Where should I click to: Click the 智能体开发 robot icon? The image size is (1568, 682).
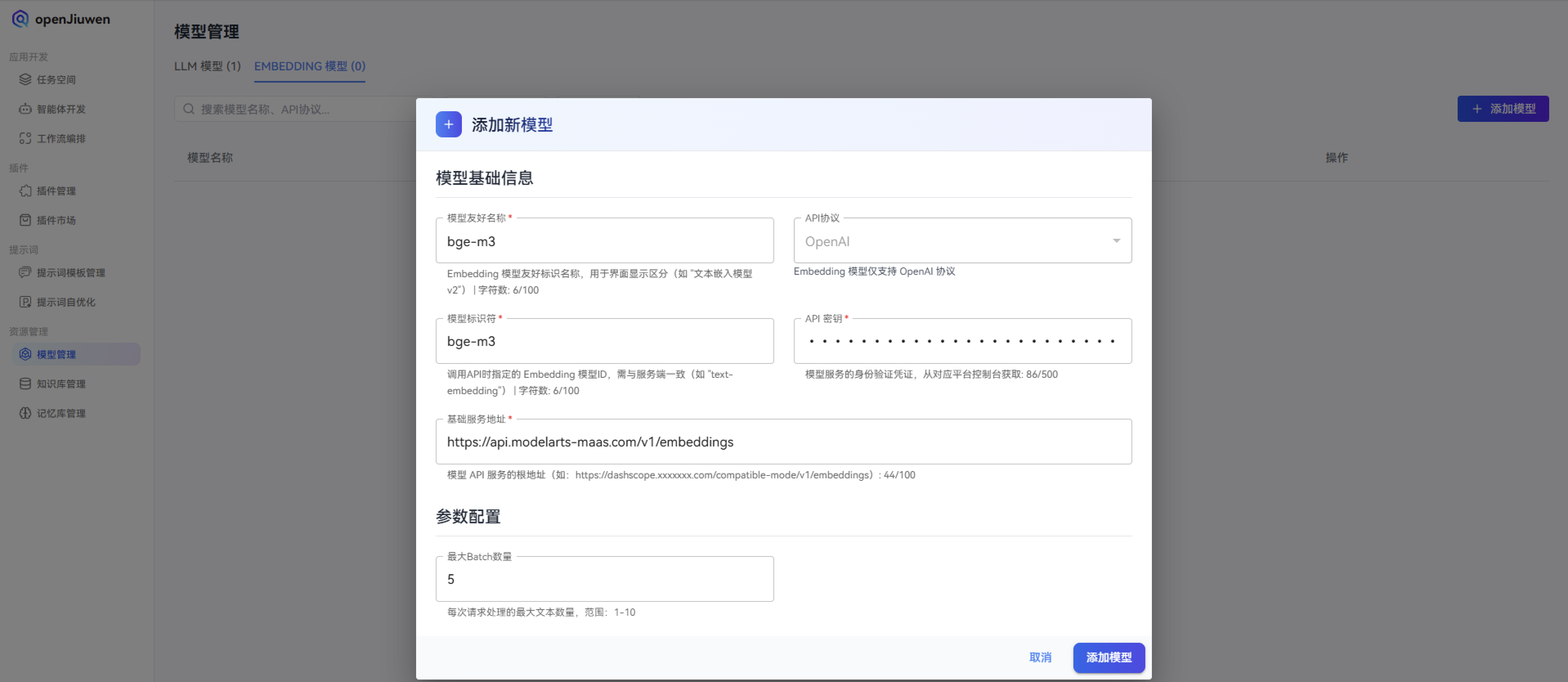coord(25,109)
